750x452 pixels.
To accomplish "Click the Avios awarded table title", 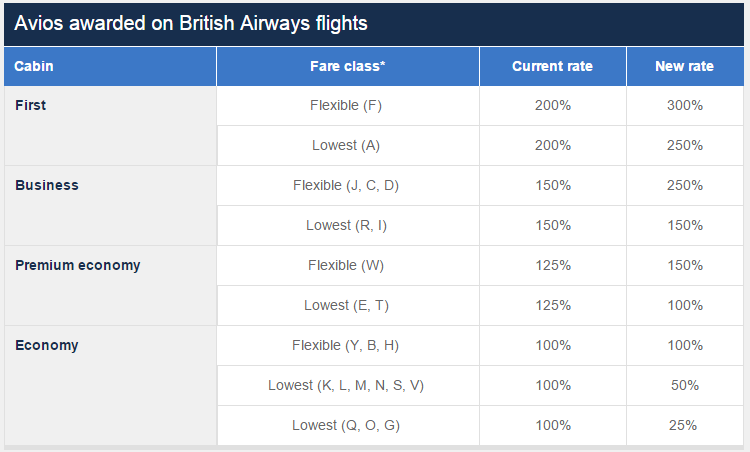I will 191,23.
